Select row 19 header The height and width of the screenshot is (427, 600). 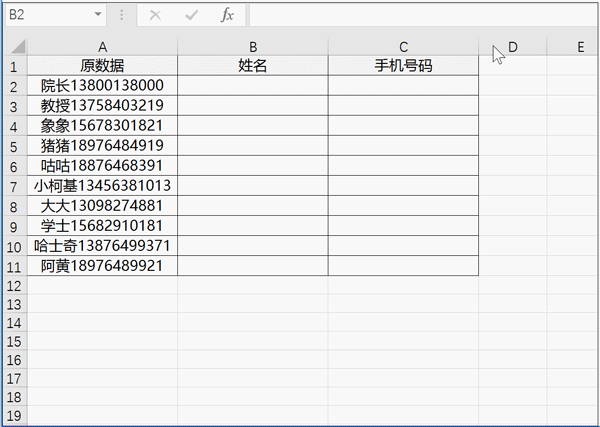16,415
